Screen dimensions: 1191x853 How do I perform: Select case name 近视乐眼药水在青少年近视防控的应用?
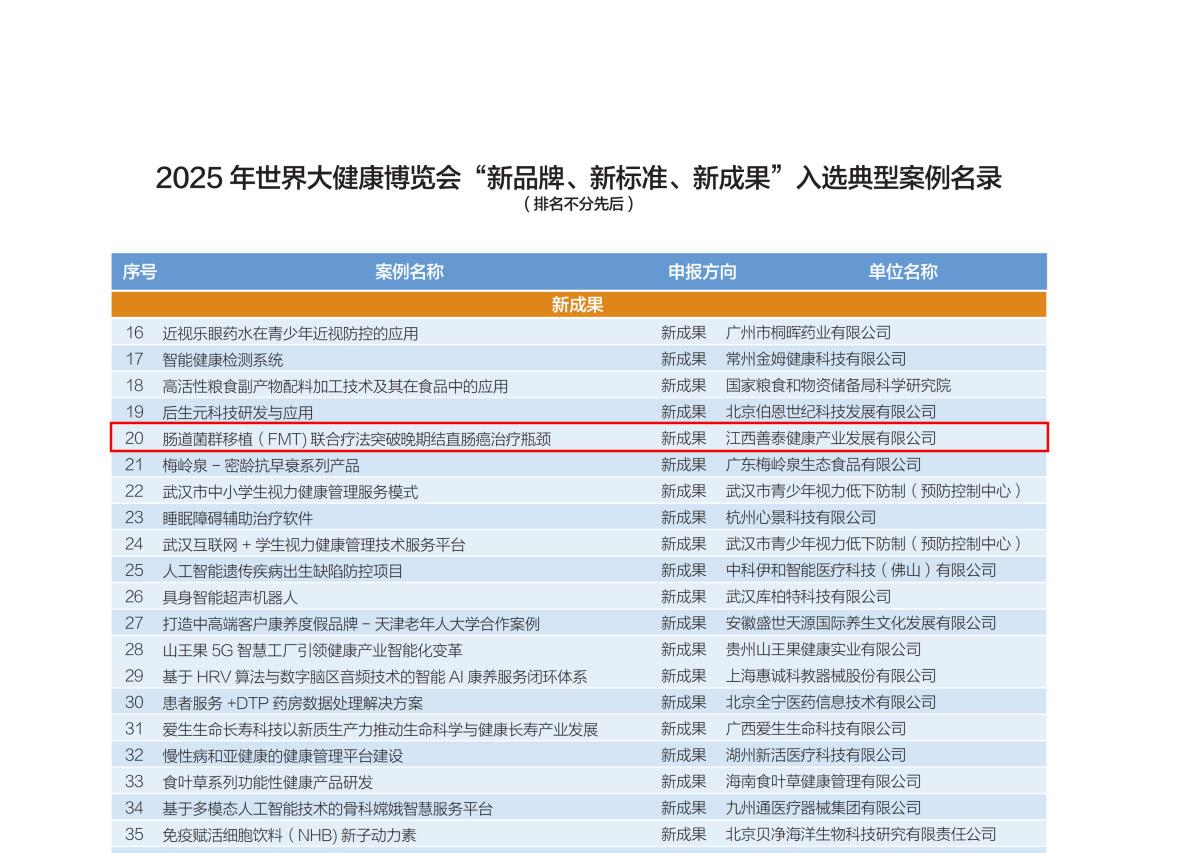coord(290,333)
